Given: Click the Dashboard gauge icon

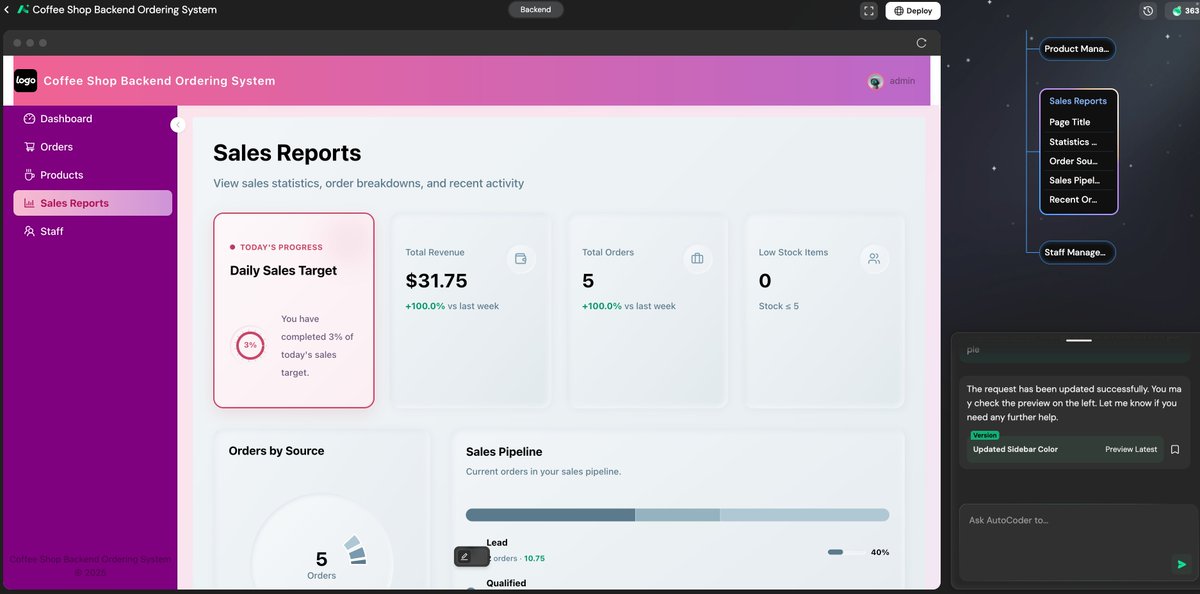Looking at the screenshot, I should coord(29,119).
